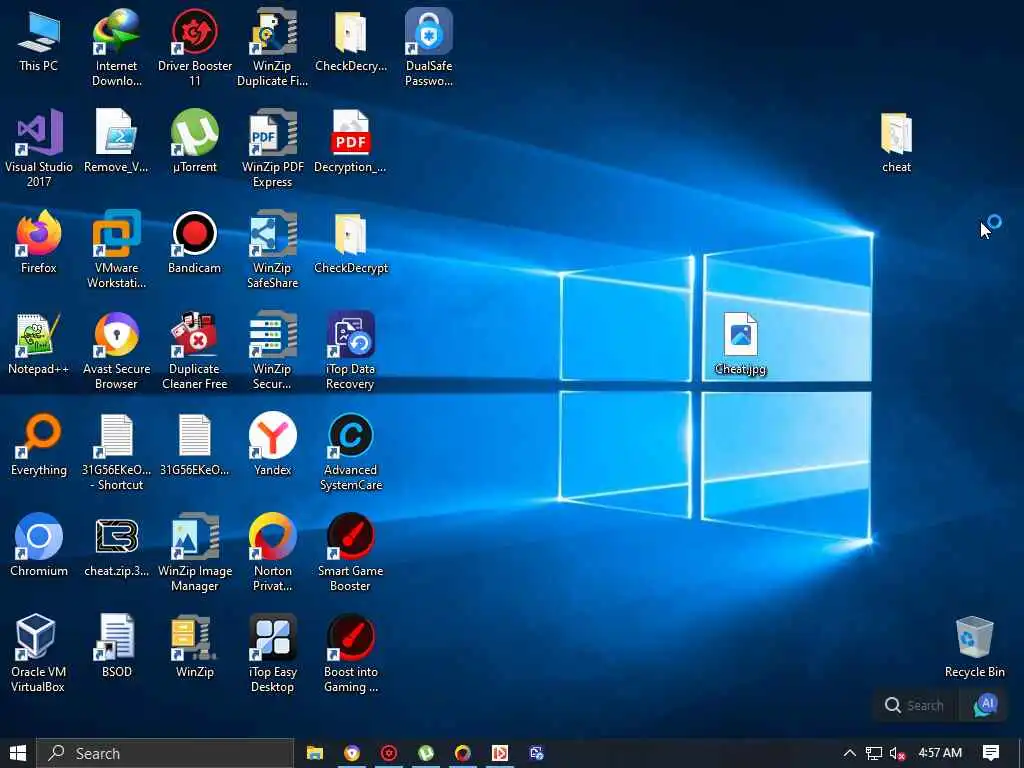Click the red play-style taskbar app icon
This screenshot has width=1024, height=768.
click(x=500, y=753)
